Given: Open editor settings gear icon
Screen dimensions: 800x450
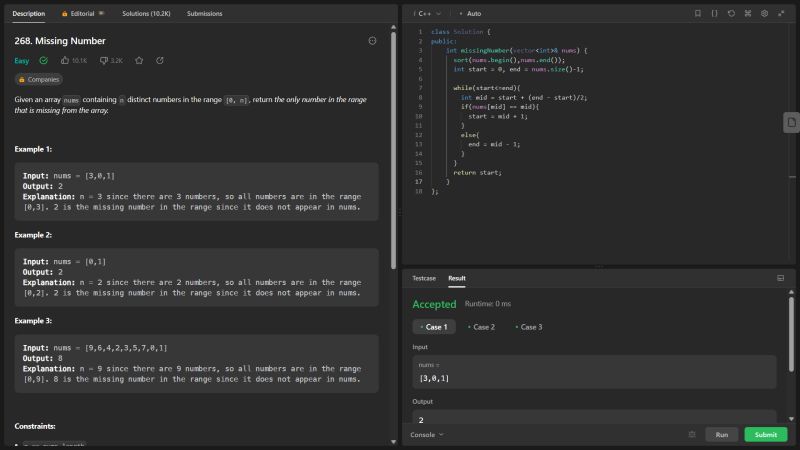Looking at the screenshot, I should point(764,14).
